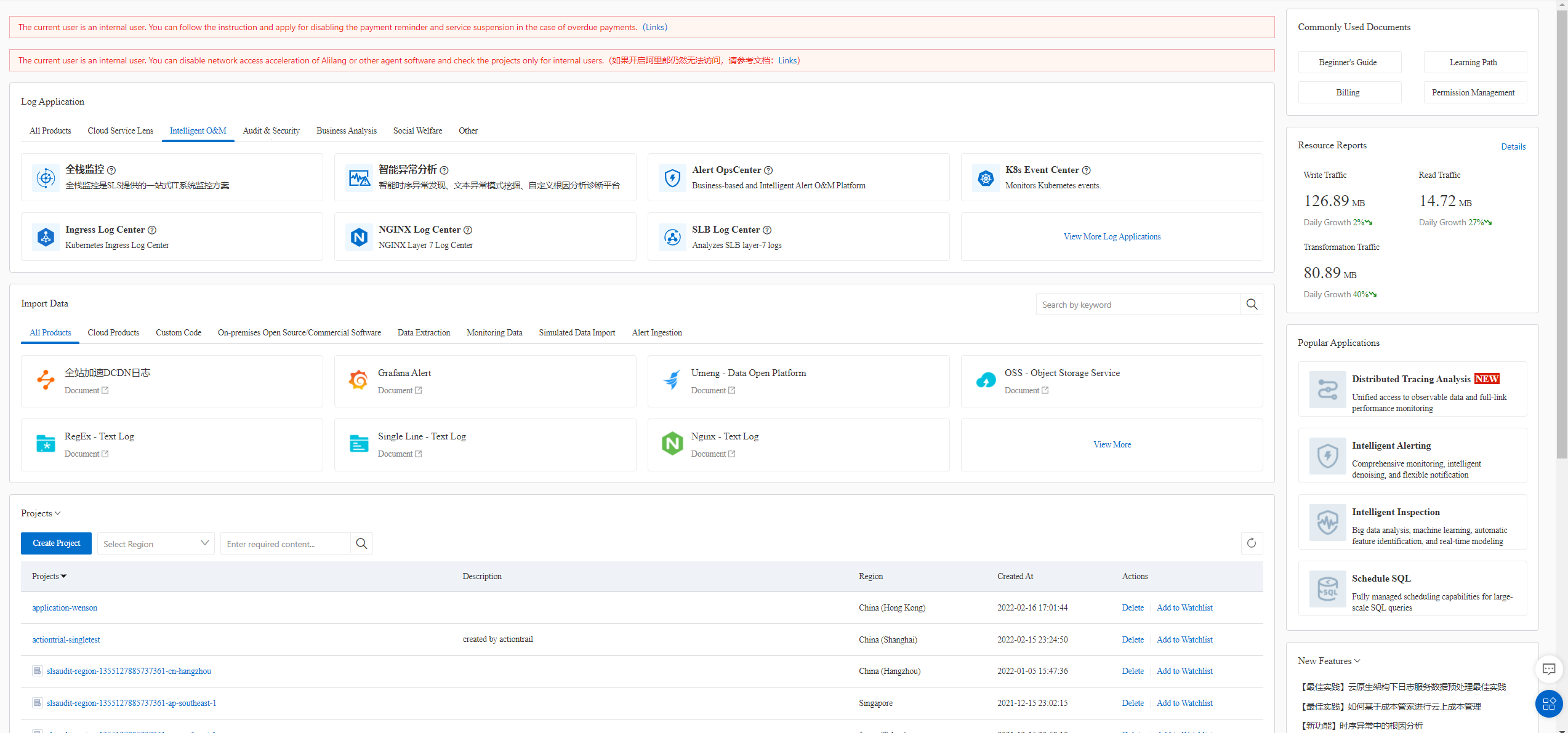
Task: Open the Intelligent Inspection popular application
Action: click(x=1412, y=523)
